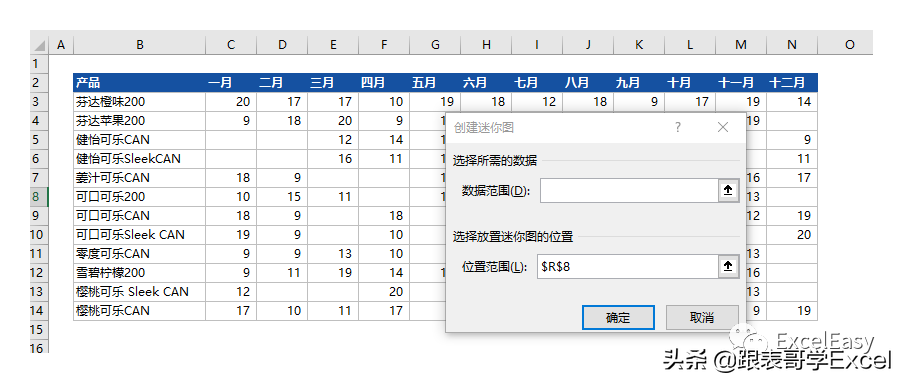Viewport: 903px width, 383px height.
Task: Select column N header
Action: point(792,45)
